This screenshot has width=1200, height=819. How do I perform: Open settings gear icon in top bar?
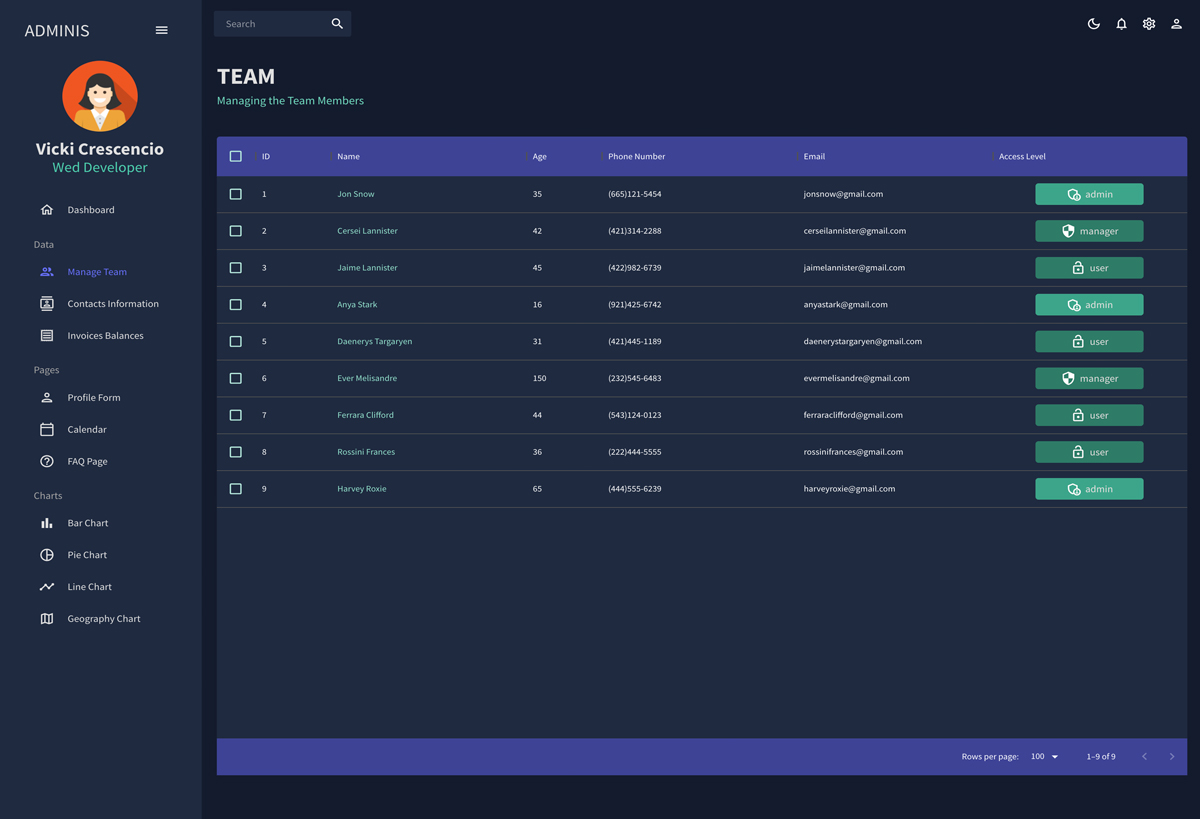point(1149,24)
